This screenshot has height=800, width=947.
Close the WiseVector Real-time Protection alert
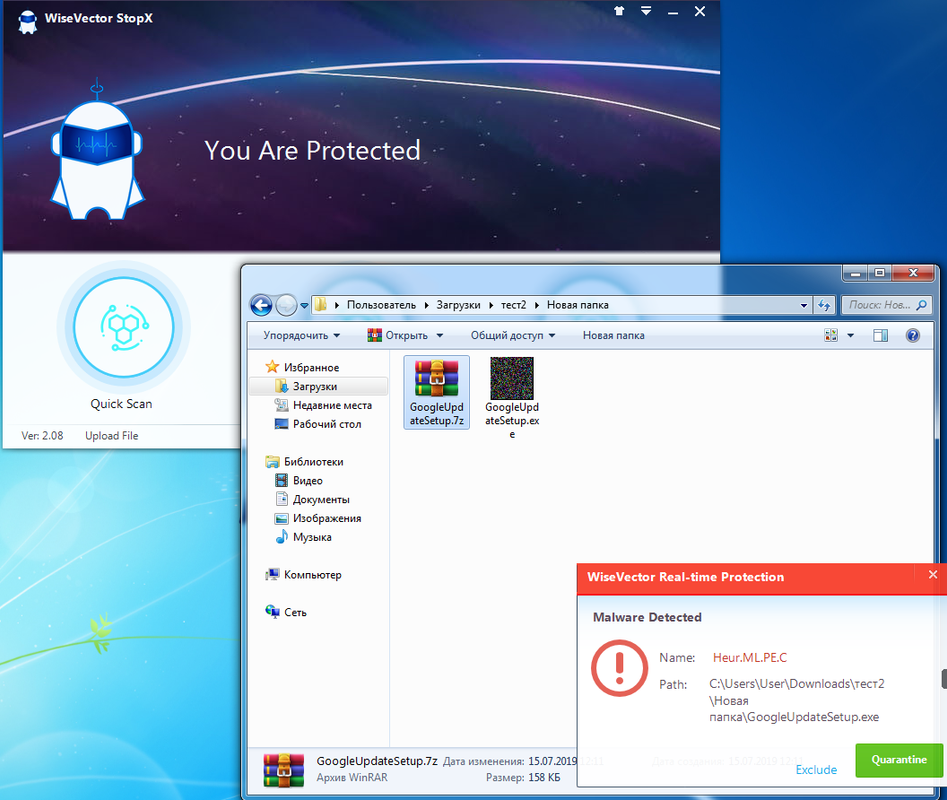[933, 575]
